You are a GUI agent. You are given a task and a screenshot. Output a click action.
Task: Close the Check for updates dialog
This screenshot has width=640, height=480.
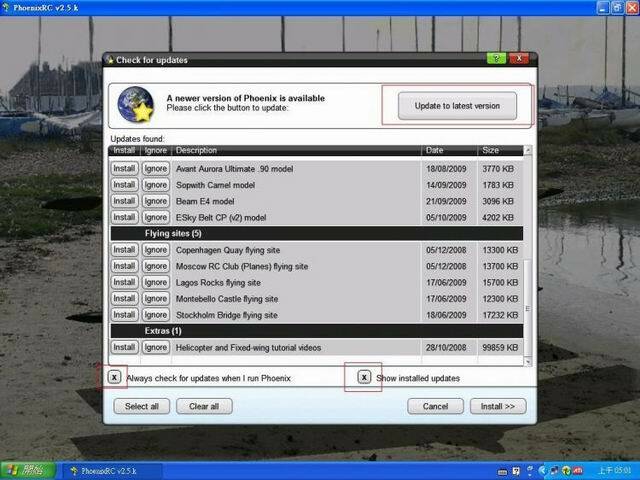519,58
